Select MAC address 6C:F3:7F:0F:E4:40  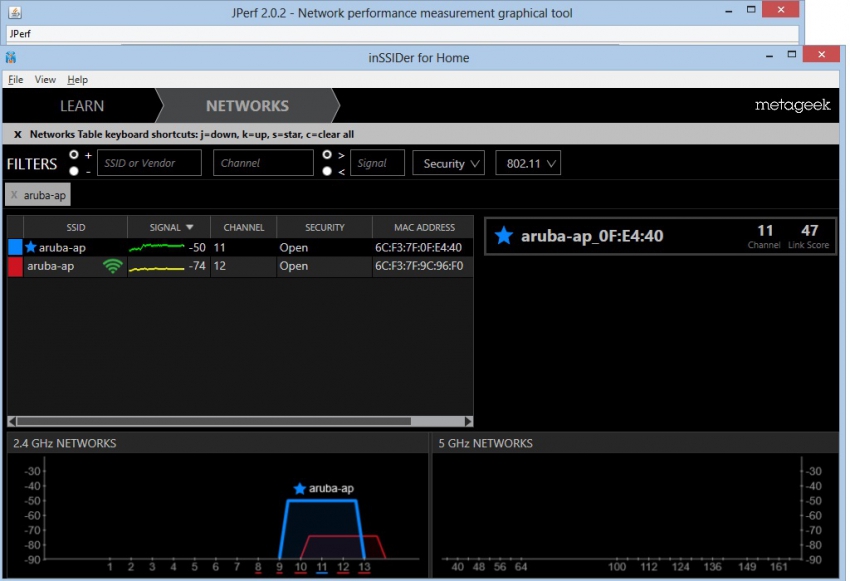click(x=418, y=248)
